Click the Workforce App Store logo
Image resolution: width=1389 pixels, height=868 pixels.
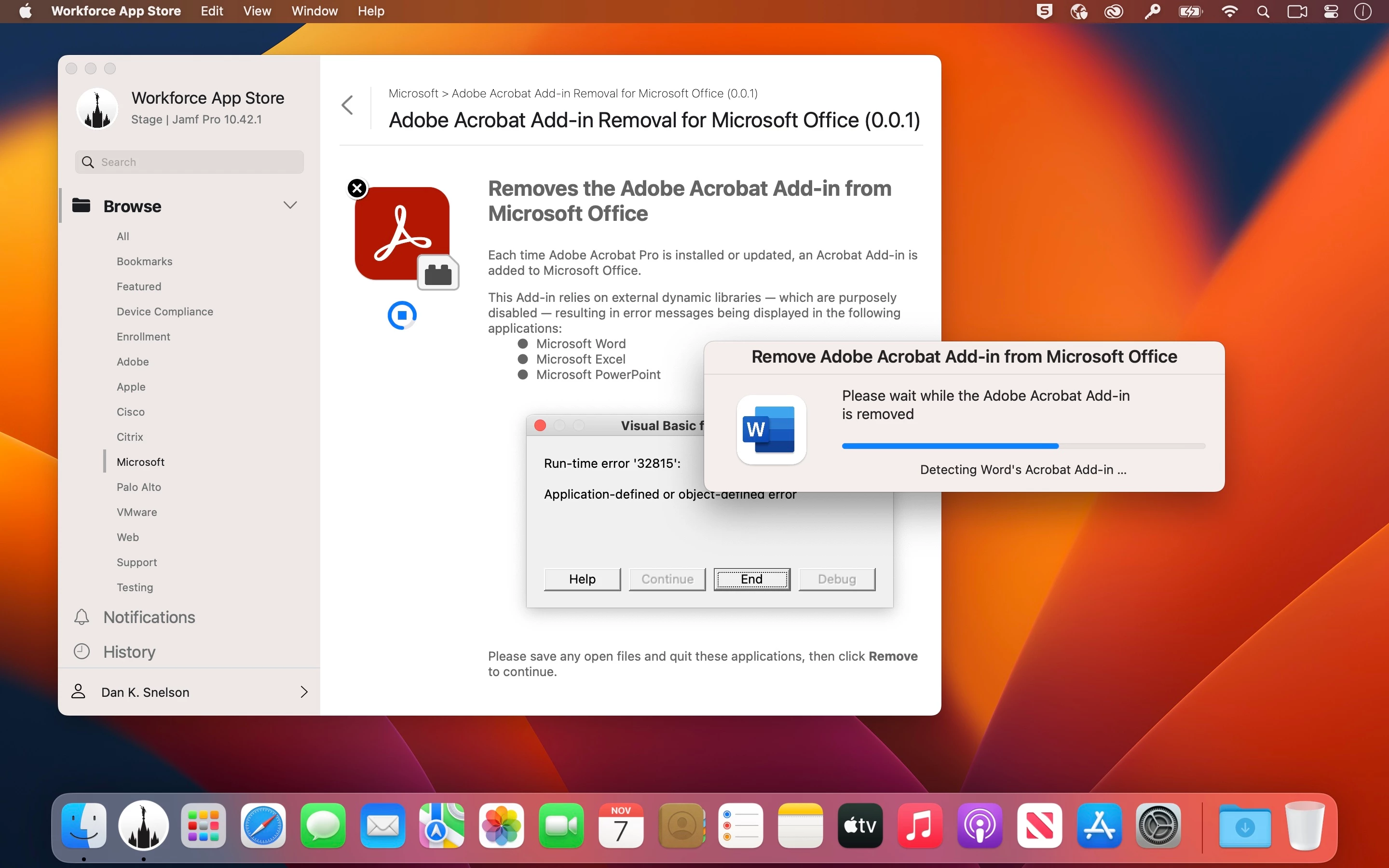pyautogui.click(x=97, y=108)
